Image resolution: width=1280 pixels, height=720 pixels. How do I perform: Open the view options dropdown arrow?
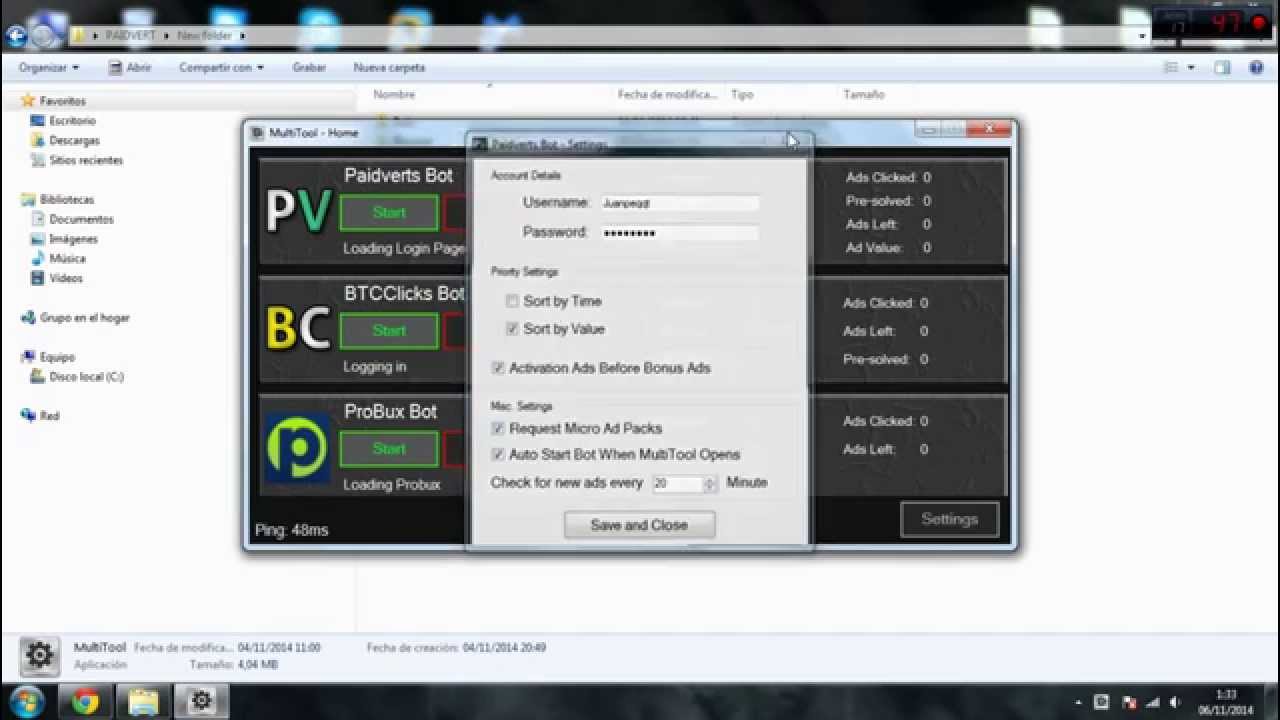click(1190, 68)
